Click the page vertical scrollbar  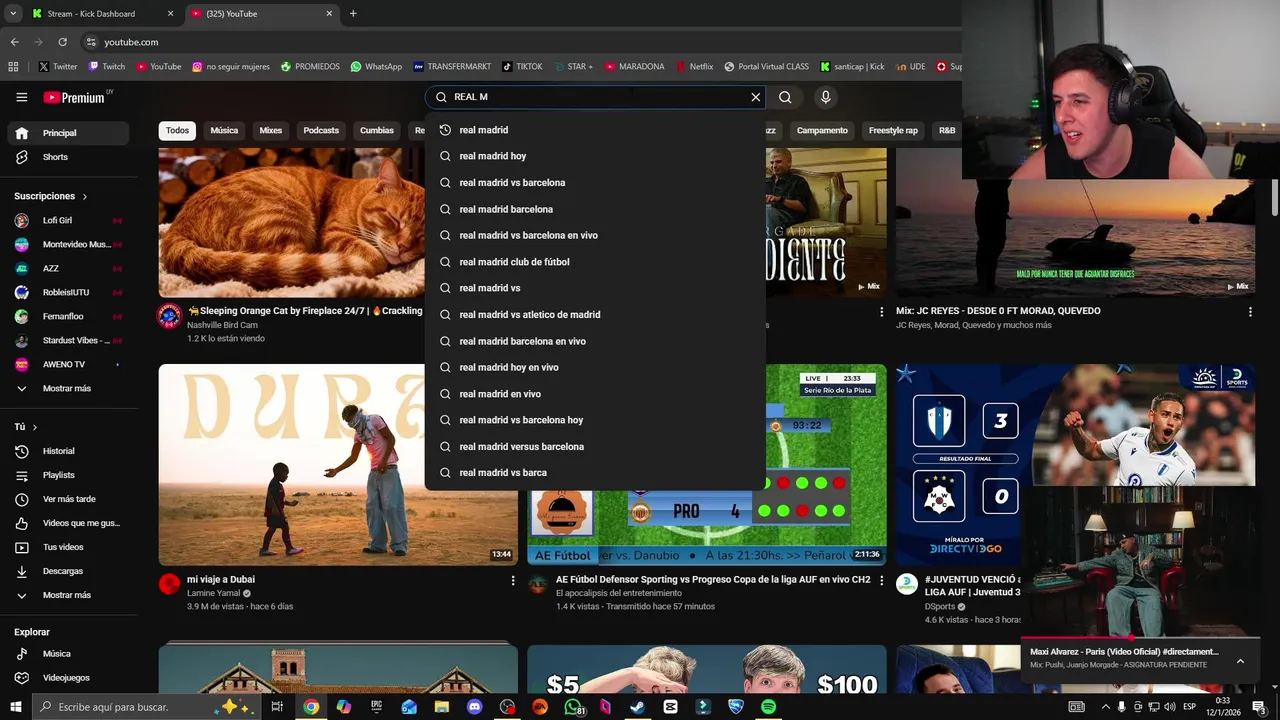coord(1274,198)
